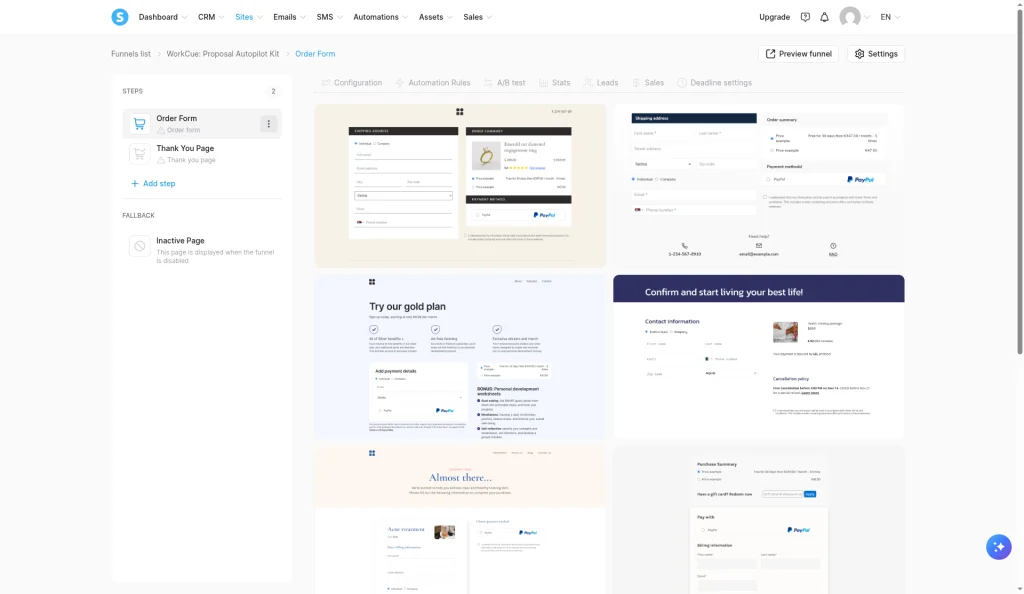The image size is (1024, 594).
Task: Select the Thank You Page step
Action: pyautogui.click(x=202, y=153)
